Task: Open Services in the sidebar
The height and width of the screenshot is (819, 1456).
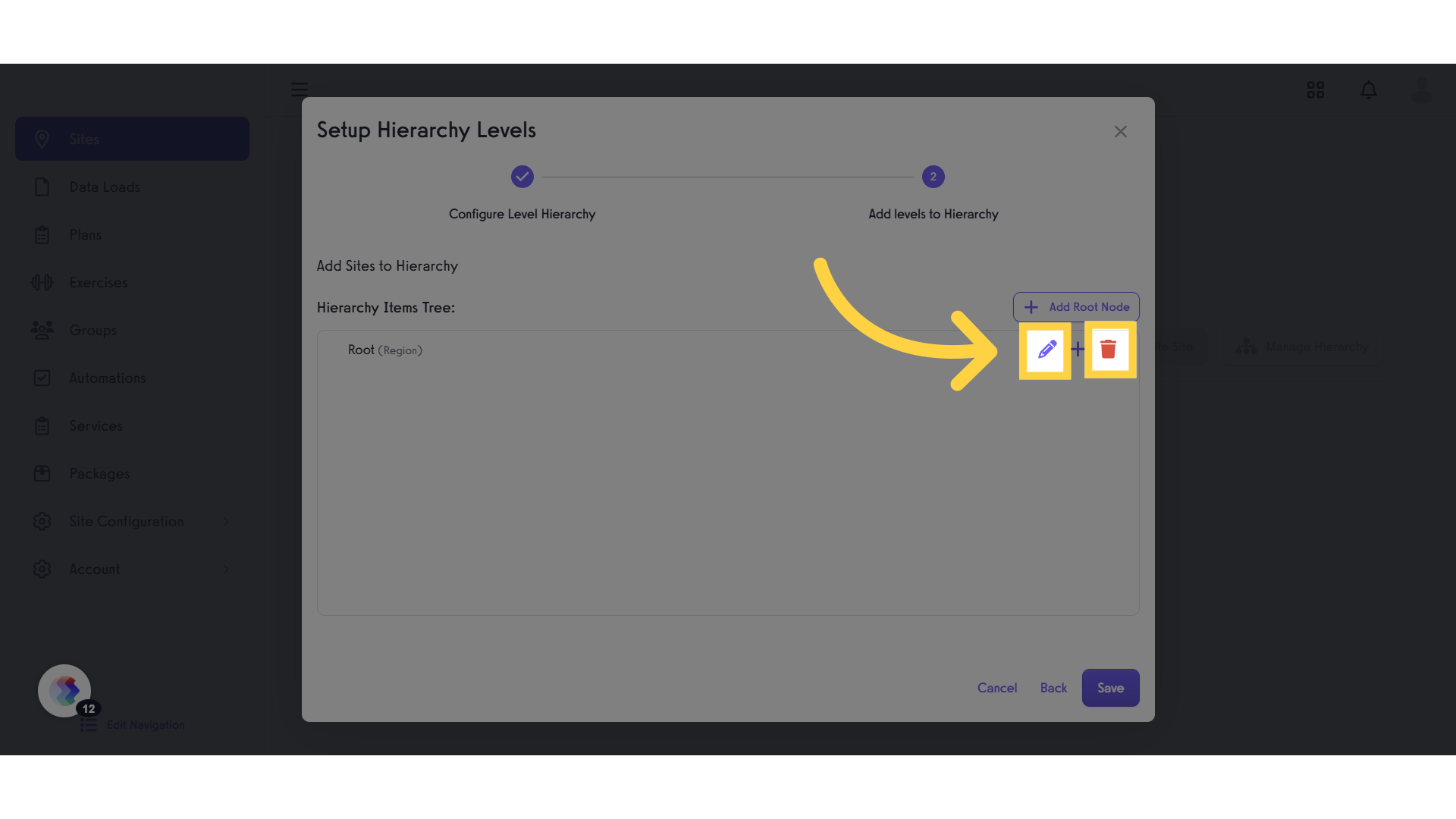Action: (132, 425)
